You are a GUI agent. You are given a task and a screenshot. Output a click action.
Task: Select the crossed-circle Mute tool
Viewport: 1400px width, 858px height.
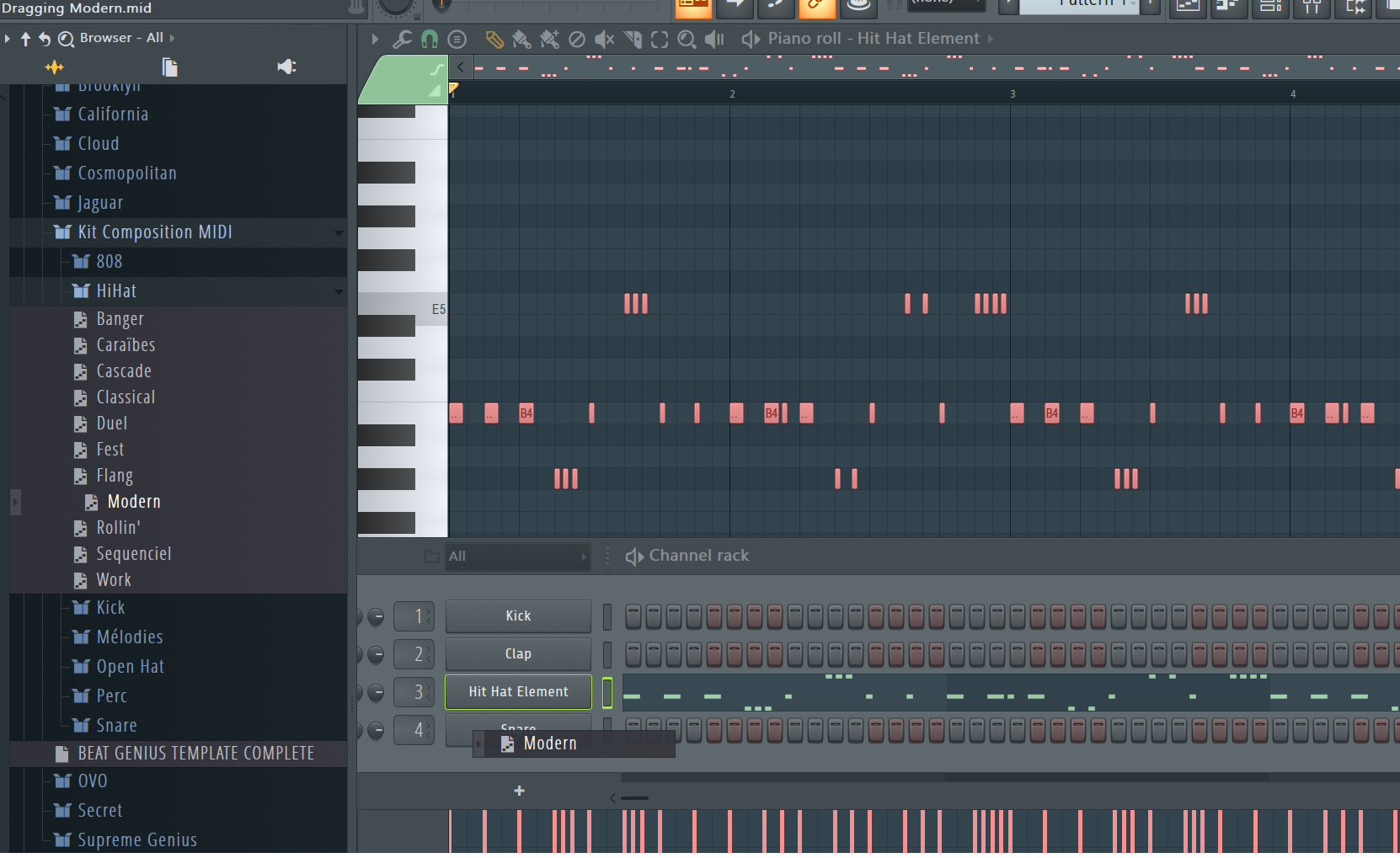tap(577, 39)
